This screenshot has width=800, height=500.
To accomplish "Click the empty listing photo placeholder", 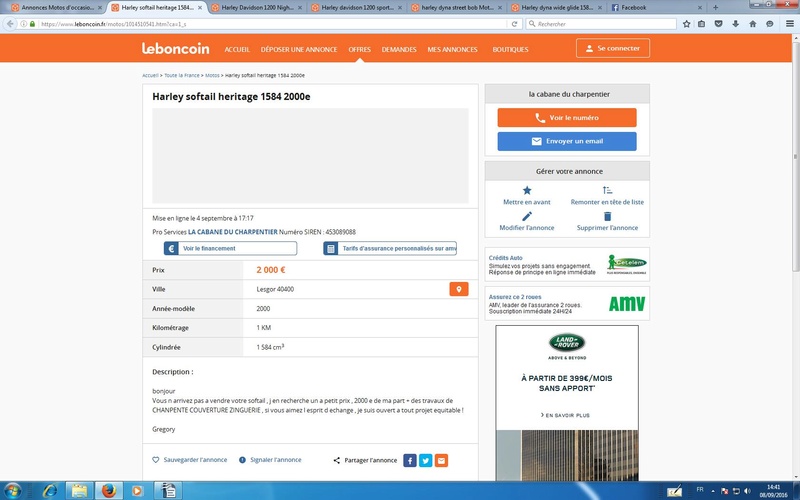I will tap(310, 156).
